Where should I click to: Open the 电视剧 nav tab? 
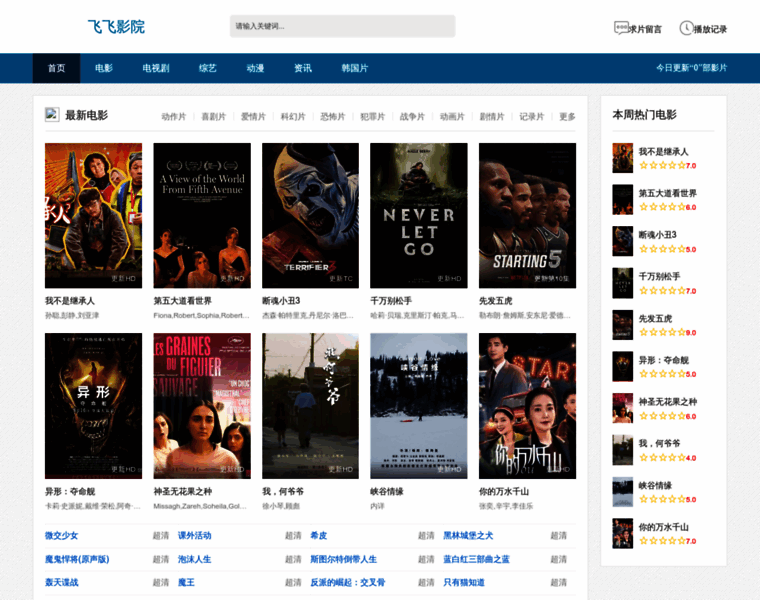(156, 68)
